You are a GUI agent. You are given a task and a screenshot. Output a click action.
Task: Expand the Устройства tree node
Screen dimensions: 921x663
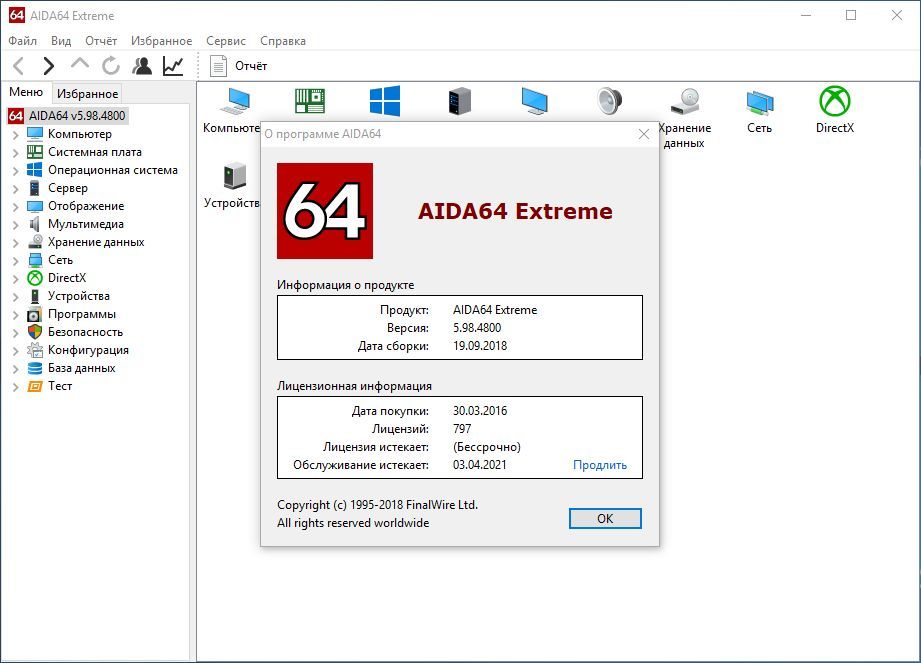coord(16,297)
